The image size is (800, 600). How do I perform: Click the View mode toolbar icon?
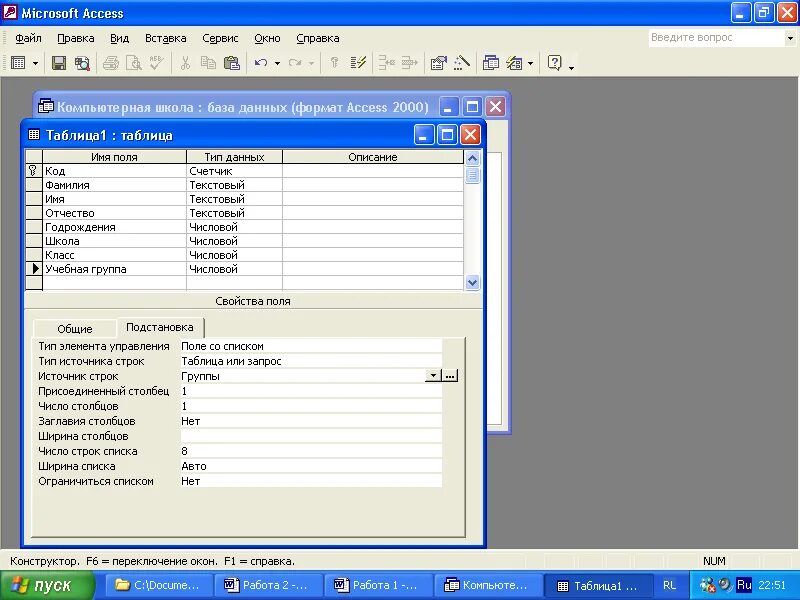click(x=18, y=63)
